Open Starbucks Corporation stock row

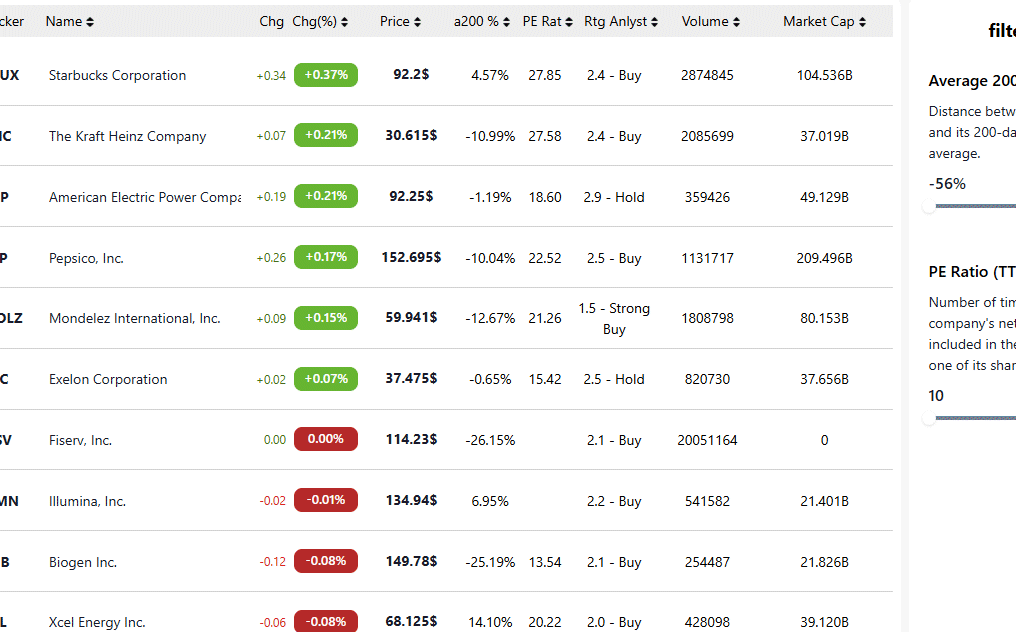click(x=117, y=76)
